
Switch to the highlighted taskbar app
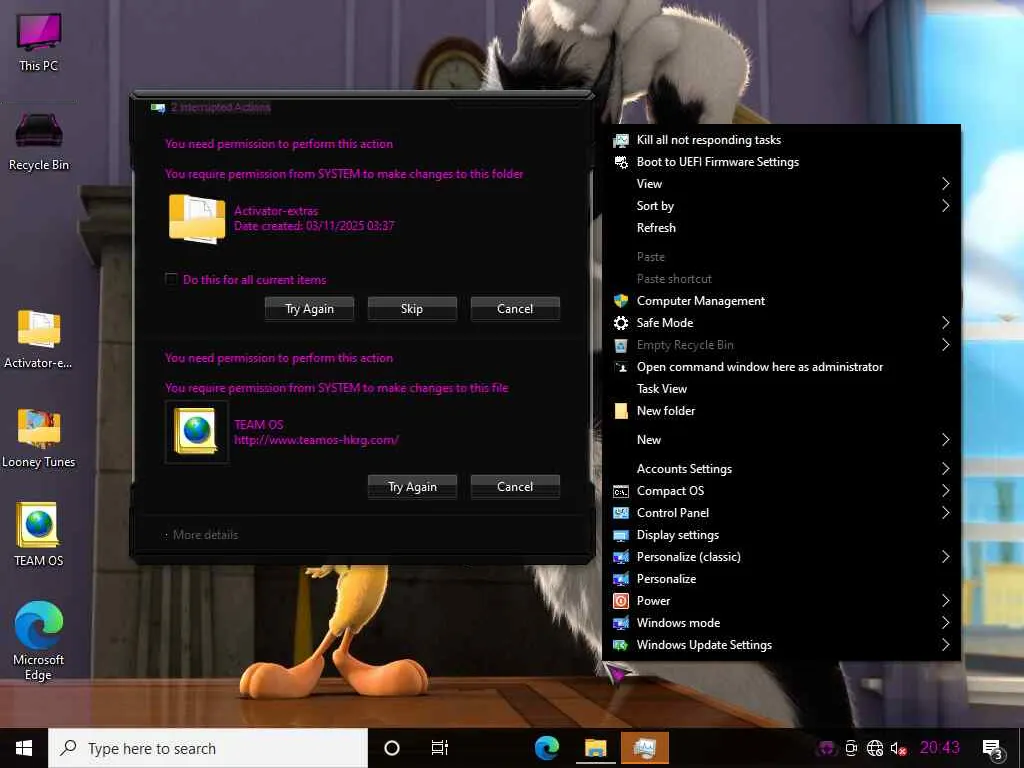(x=645, y=748)
